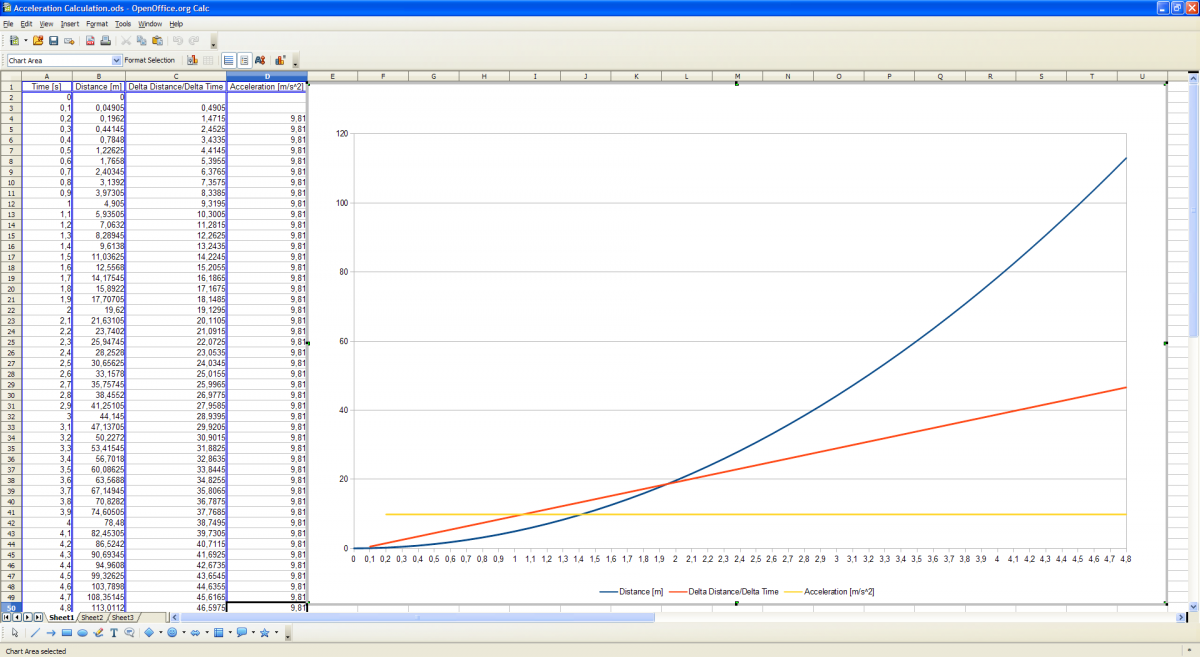The image size is (1200, 657).
Task: Pick the Rectangle drawing tool
Action: 66,633
